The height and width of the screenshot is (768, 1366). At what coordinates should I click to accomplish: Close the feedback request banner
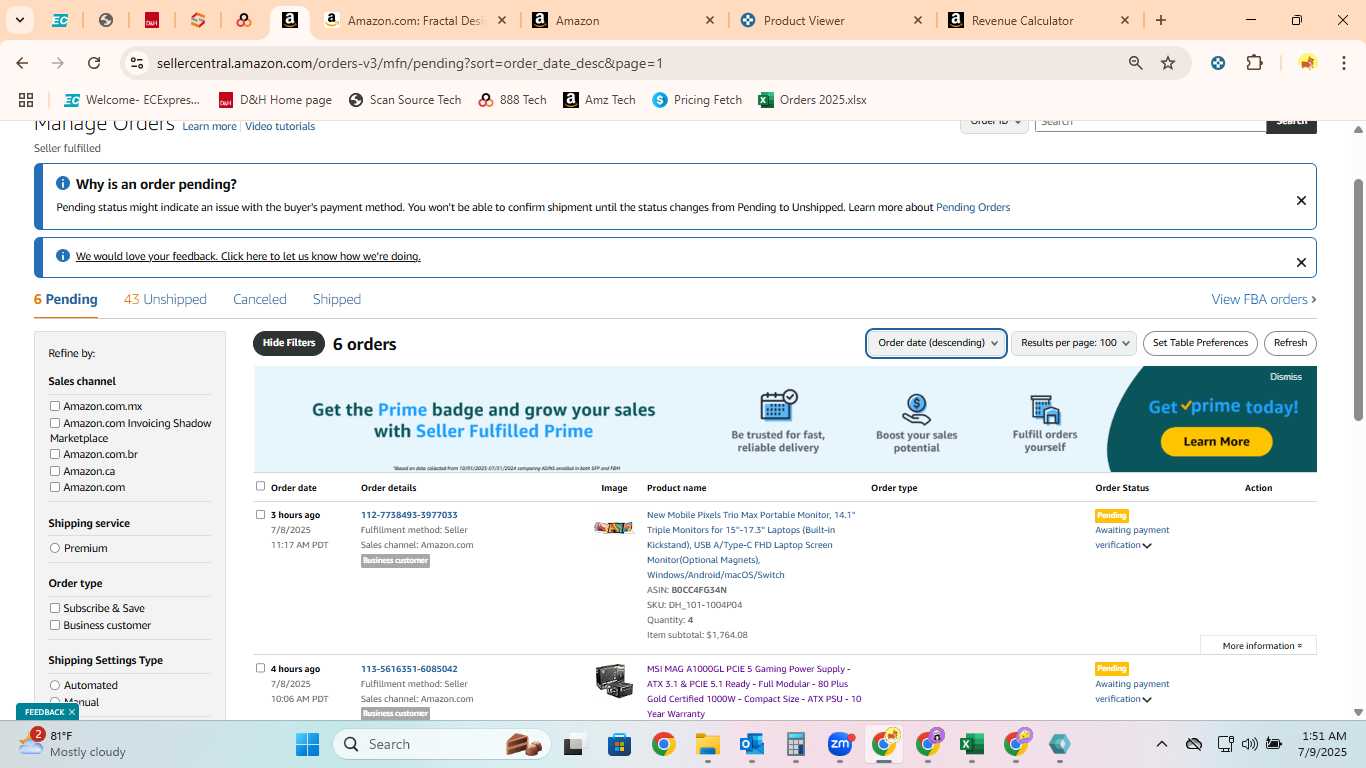pos(1301,262)
